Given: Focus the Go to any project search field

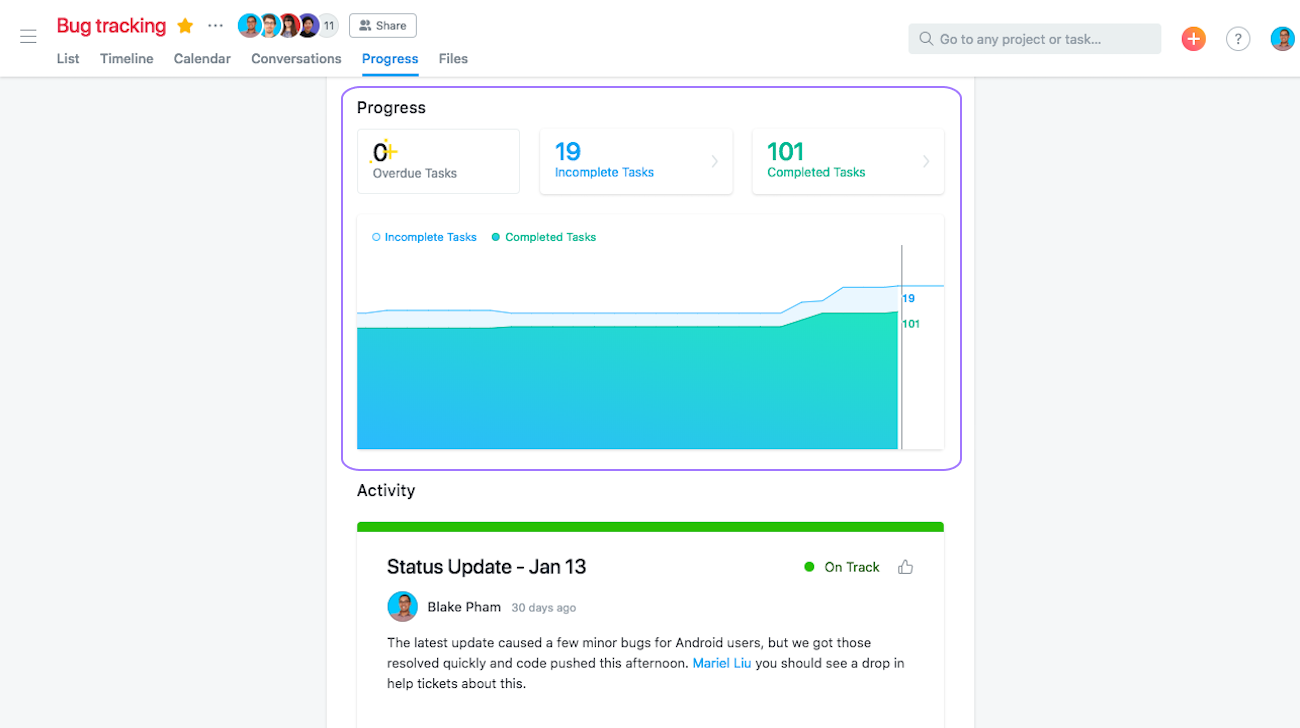Looking at the screenshot, I should [1035, 39].
